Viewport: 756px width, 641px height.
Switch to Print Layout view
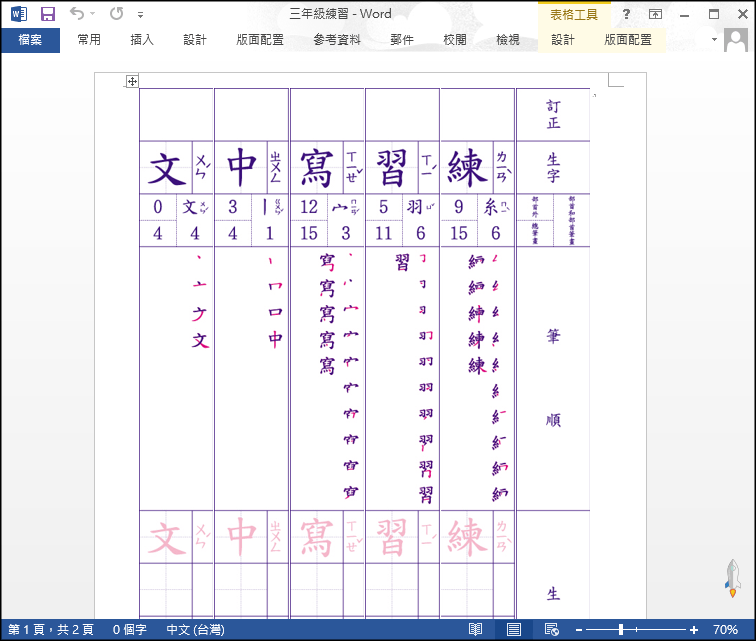(513, 629)
